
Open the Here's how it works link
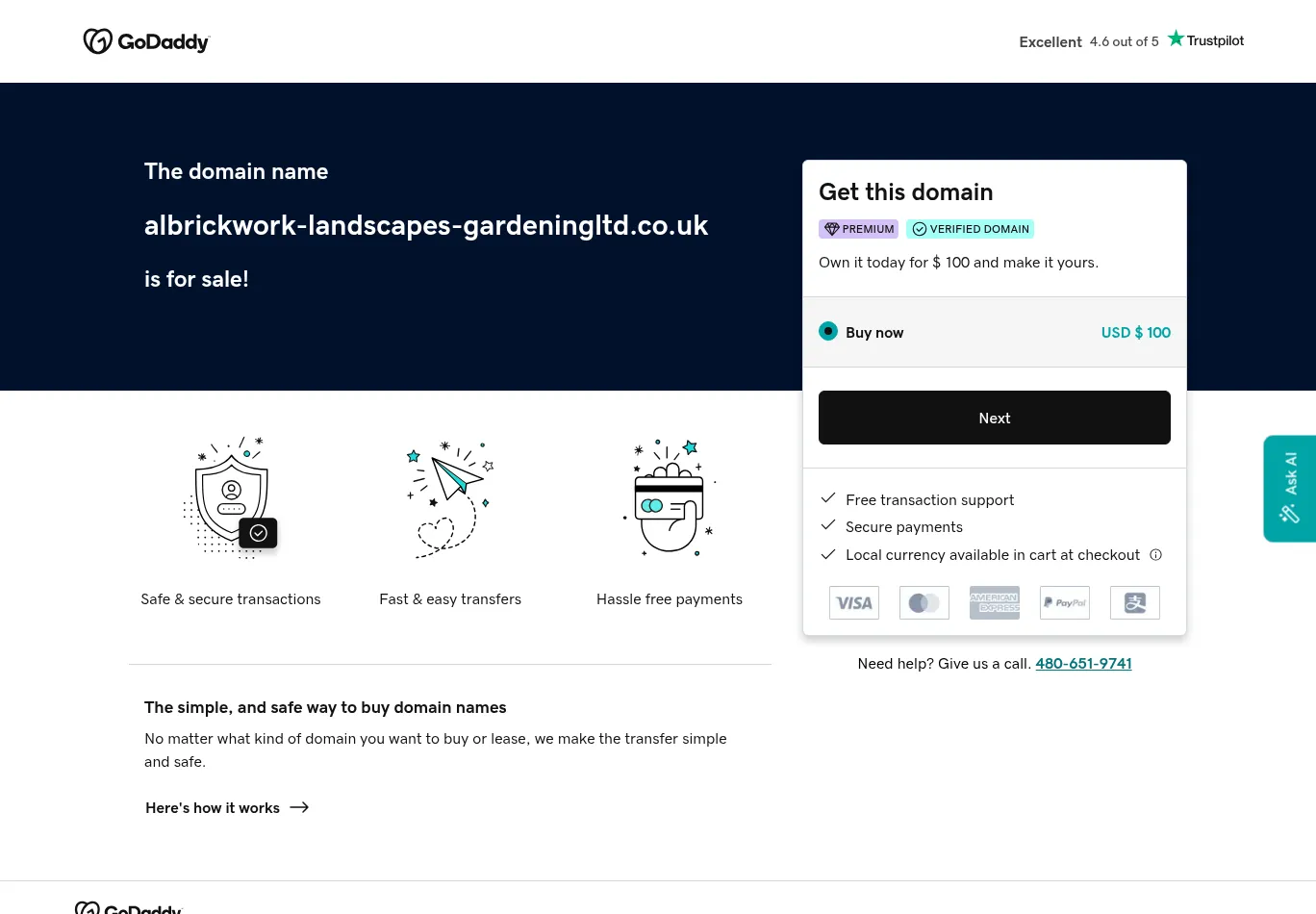213,808
